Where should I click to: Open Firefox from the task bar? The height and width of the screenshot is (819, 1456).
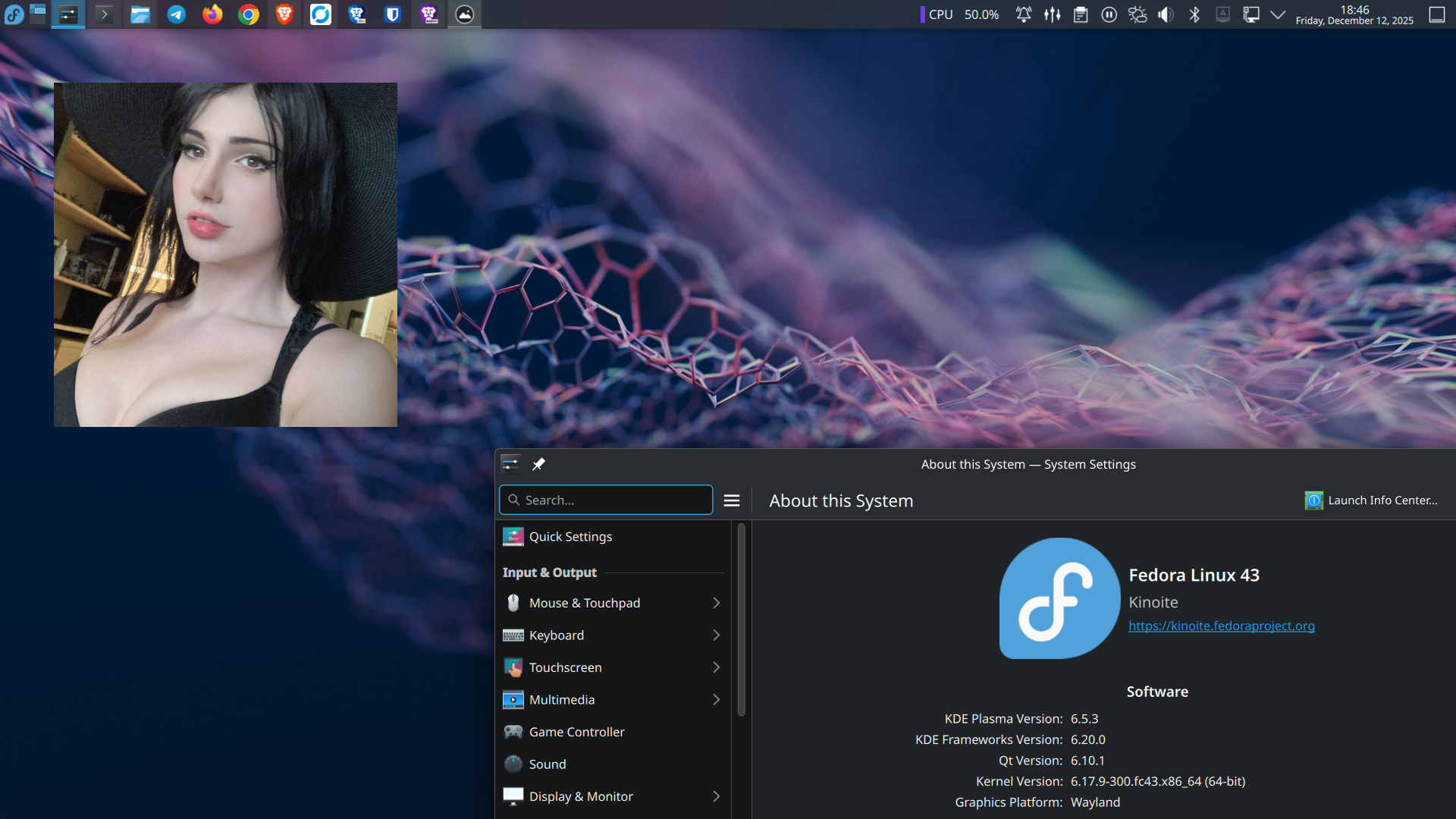212,14
